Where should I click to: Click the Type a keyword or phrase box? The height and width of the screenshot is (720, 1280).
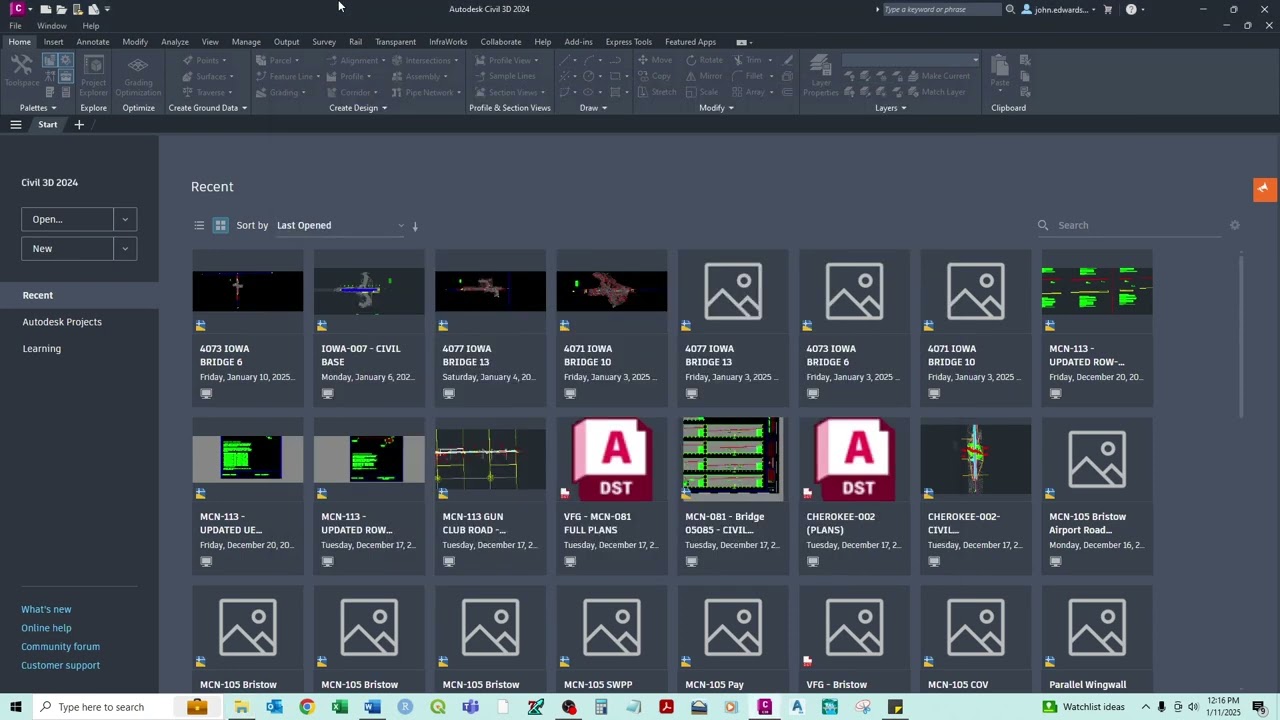(x=941, y=9)
